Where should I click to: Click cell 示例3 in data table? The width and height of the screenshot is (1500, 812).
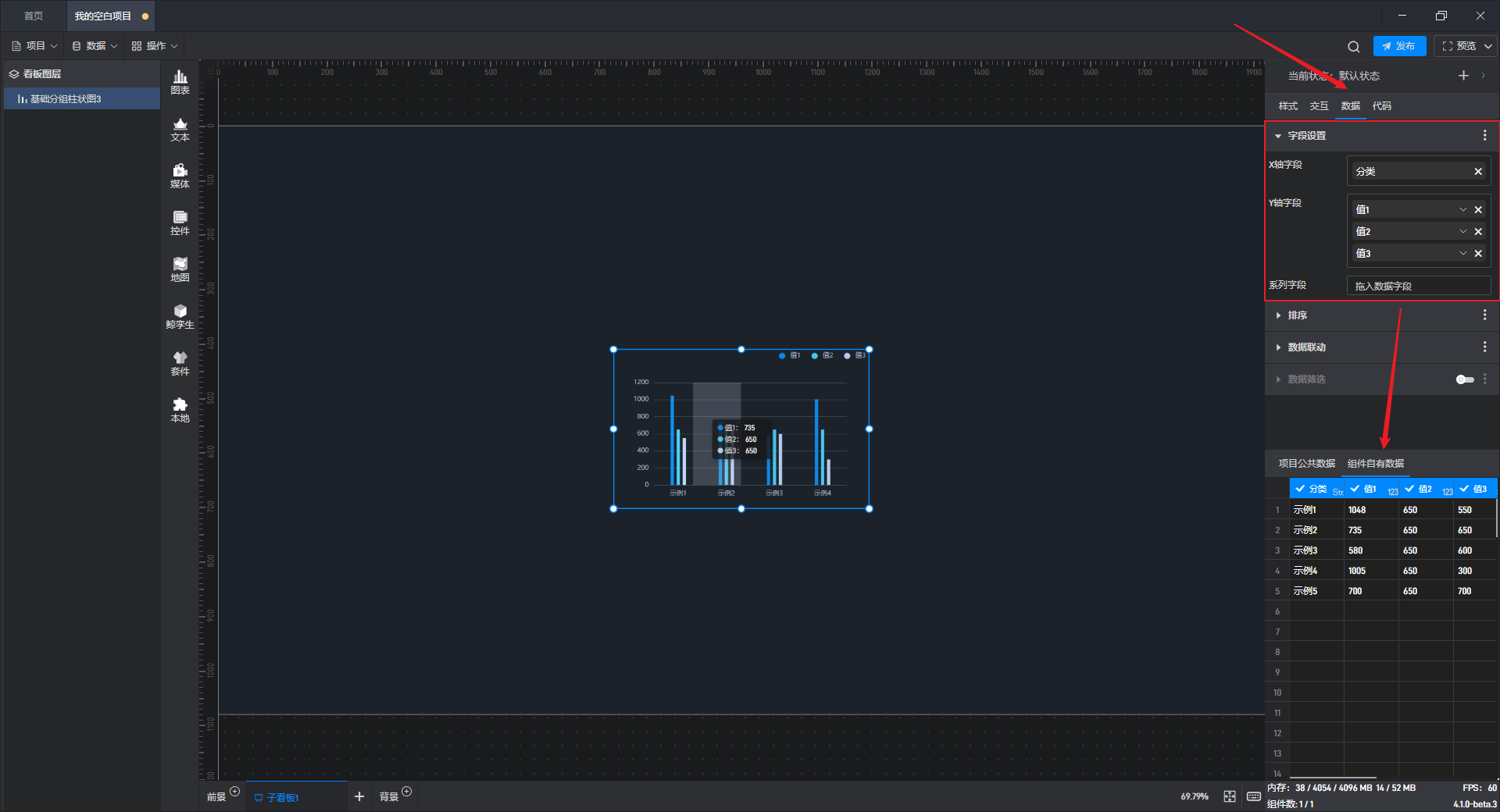click(1316, 550)
